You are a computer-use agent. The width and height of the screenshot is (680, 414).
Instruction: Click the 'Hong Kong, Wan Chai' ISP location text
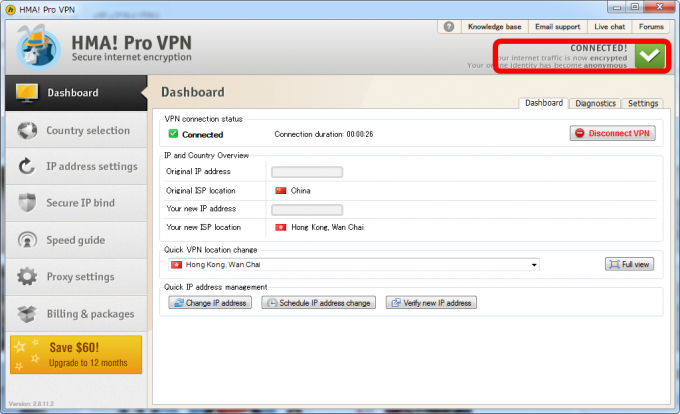pyautogui.click(x=327, y=227)
